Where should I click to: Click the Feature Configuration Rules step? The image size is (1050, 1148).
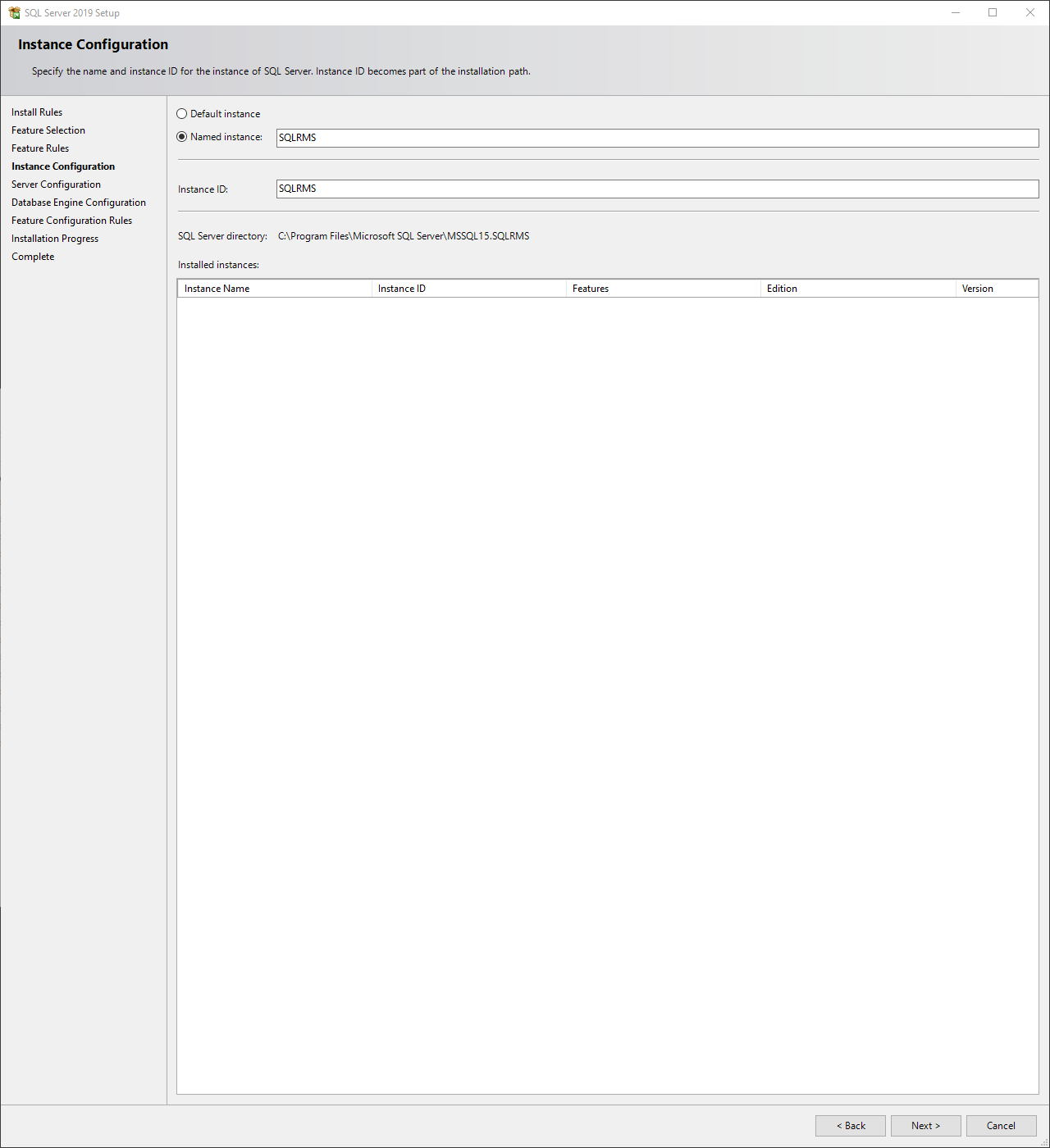click(71, 221)
